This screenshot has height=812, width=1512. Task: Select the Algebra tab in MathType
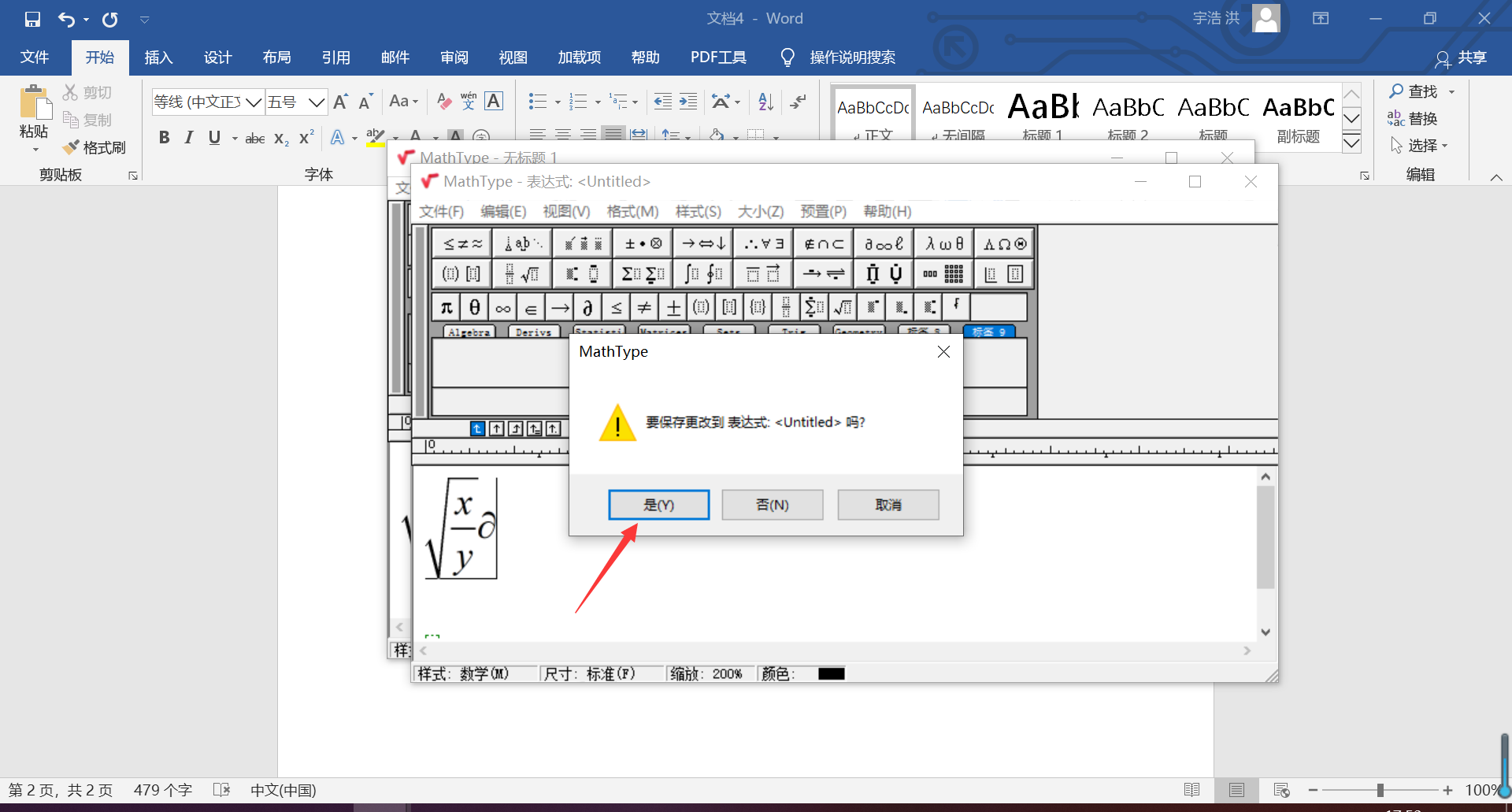pyautogui.click(x=469, y=332)
